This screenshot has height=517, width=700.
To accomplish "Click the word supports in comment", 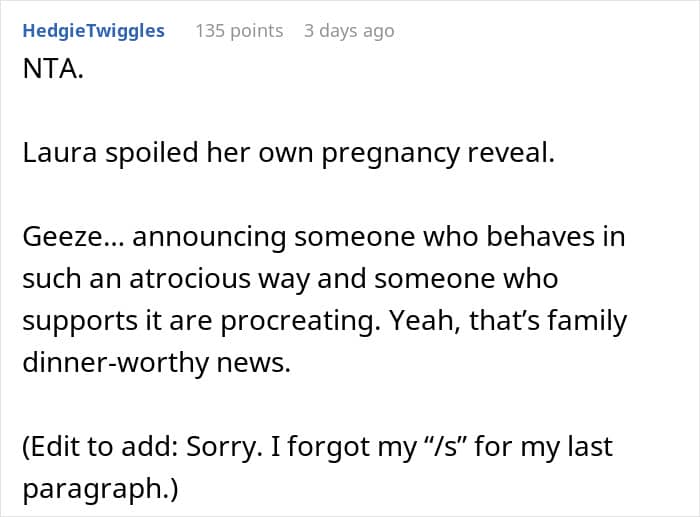I will pyautogui.click(x=80, y=322).
